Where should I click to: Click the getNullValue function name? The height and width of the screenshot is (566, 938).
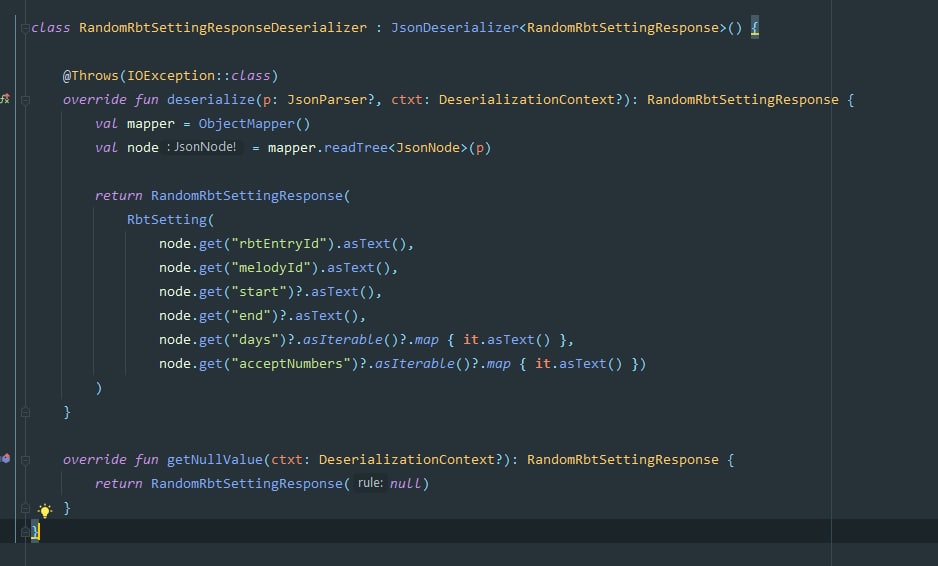pos(215,459)
